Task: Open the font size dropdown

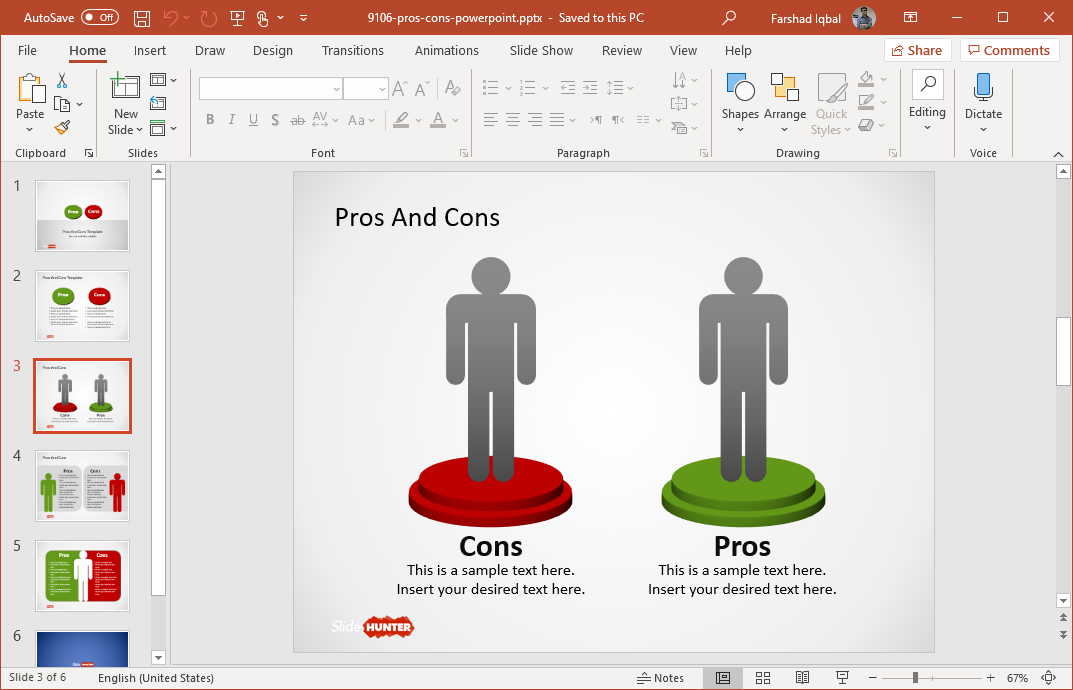Action: pyautogui.click(x=381, y=88)
